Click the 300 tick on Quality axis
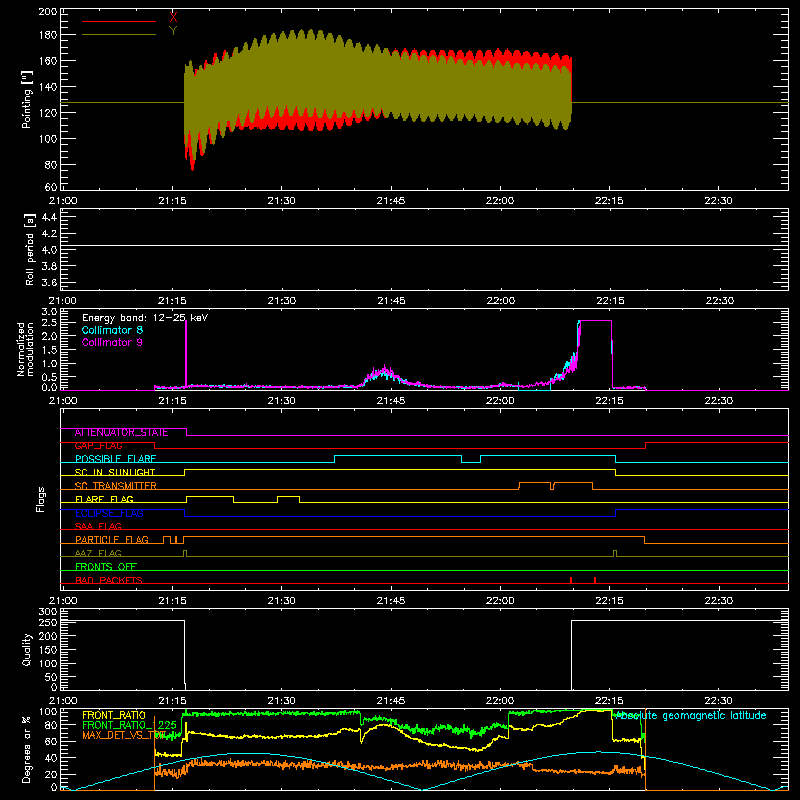 coord(47,611)
